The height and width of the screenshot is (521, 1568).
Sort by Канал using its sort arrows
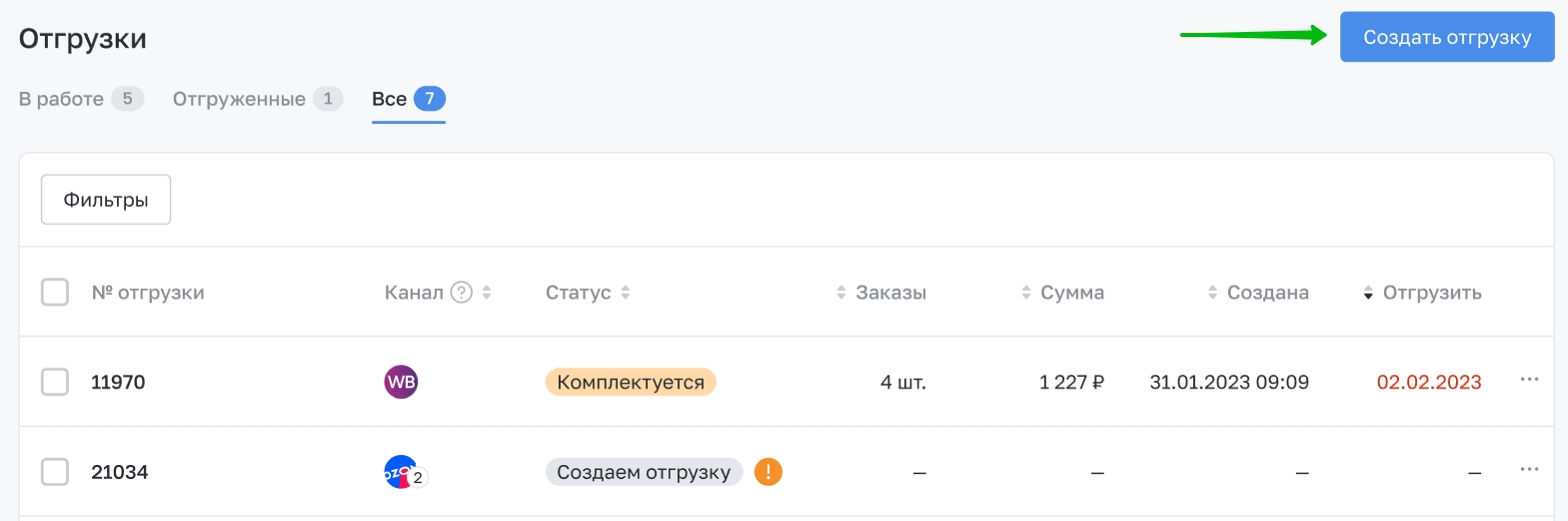pos(487,292)
